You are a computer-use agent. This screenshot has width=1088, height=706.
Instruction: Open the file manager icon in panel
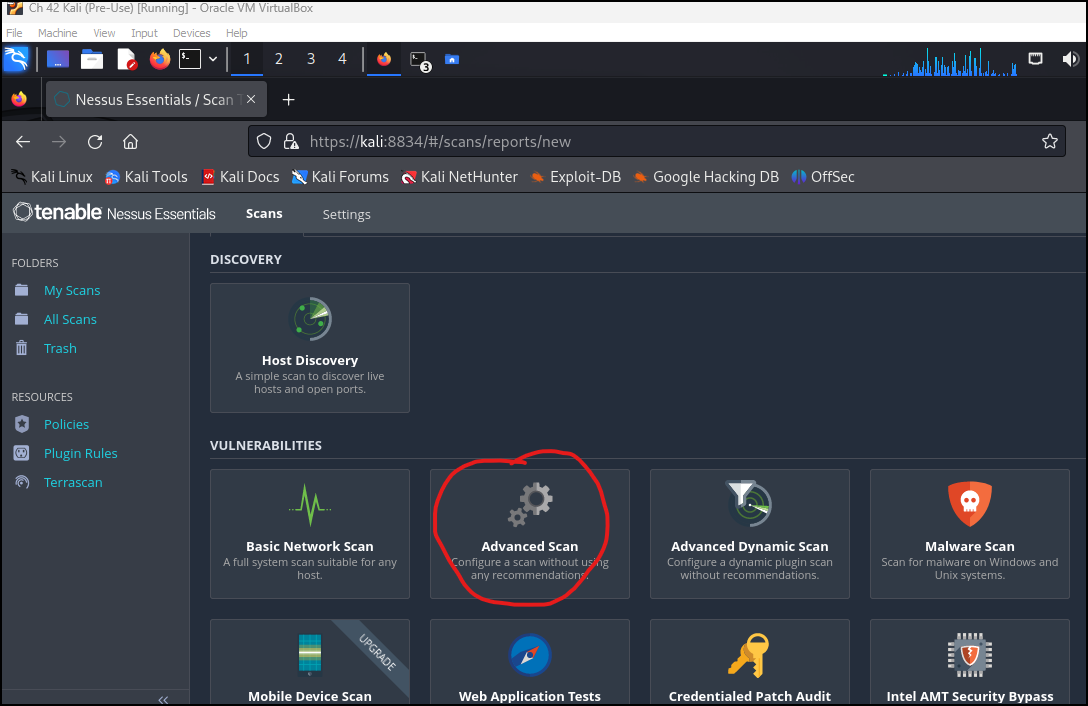[x=92, y=59]
